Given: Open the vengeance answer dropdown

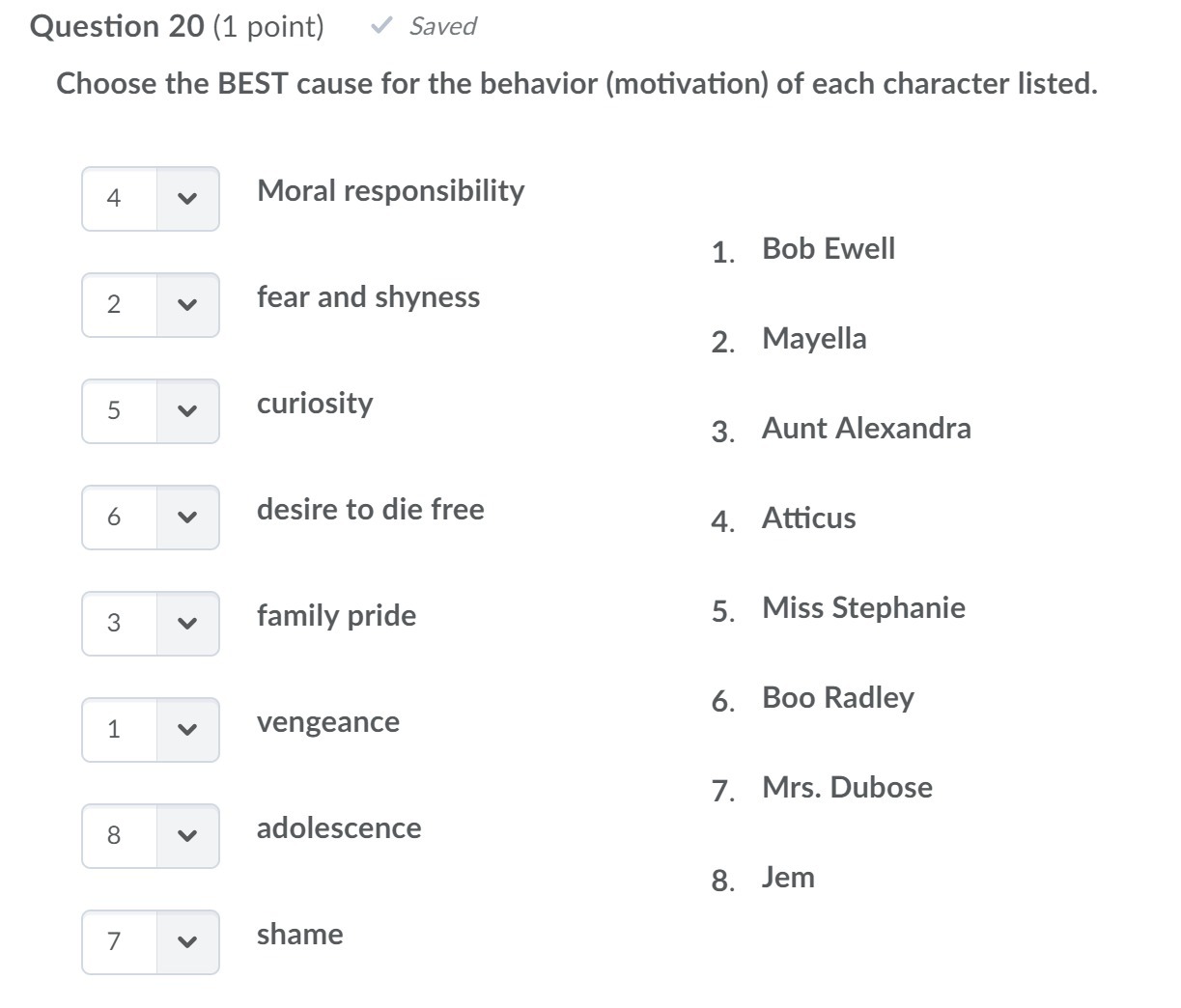Looking at the screenshot, I should coord(150,730).
